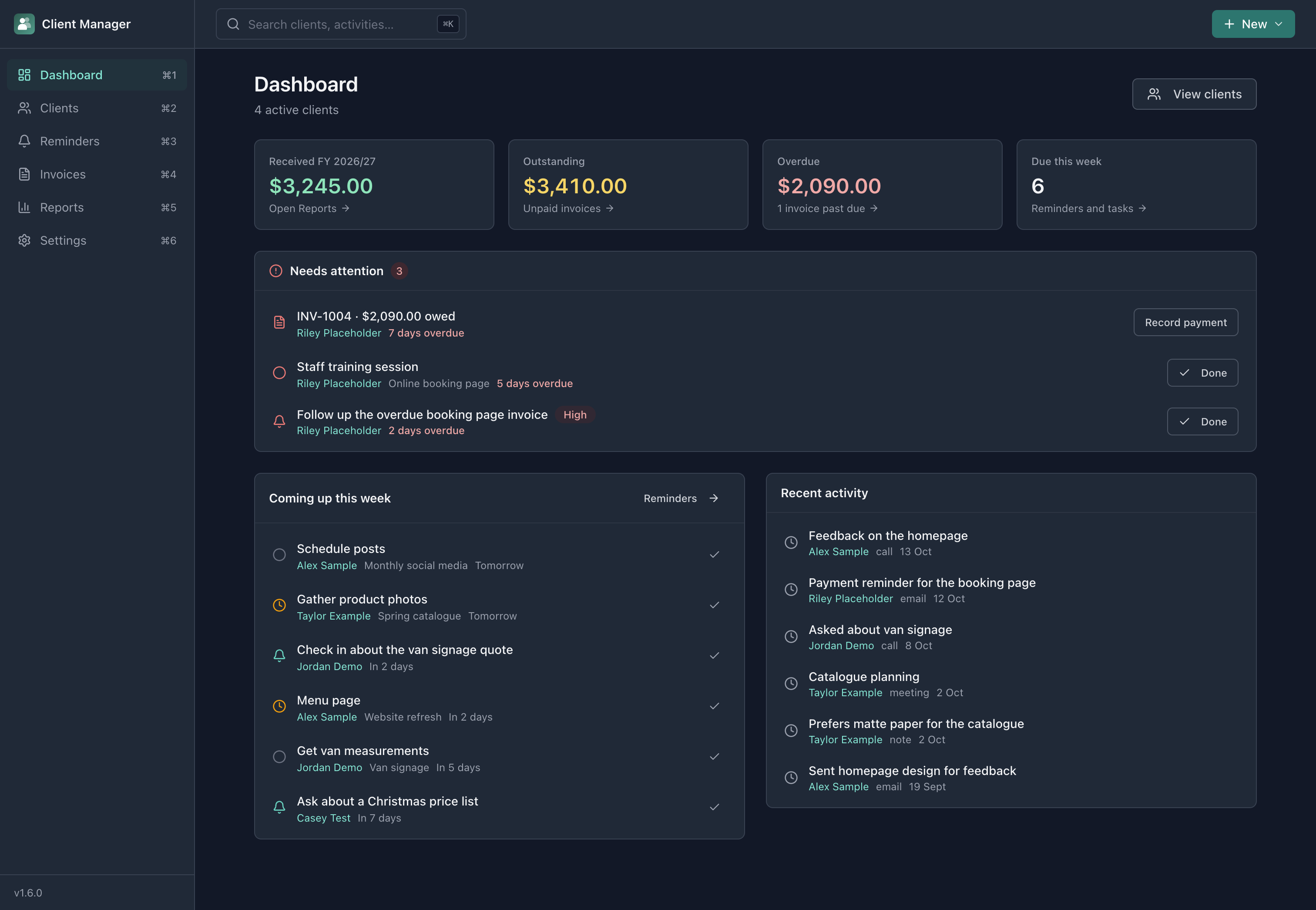This screenshot has width=1316, height=910.
Task: Click the Client Manager logo icon
Action: tap(24, 24)
